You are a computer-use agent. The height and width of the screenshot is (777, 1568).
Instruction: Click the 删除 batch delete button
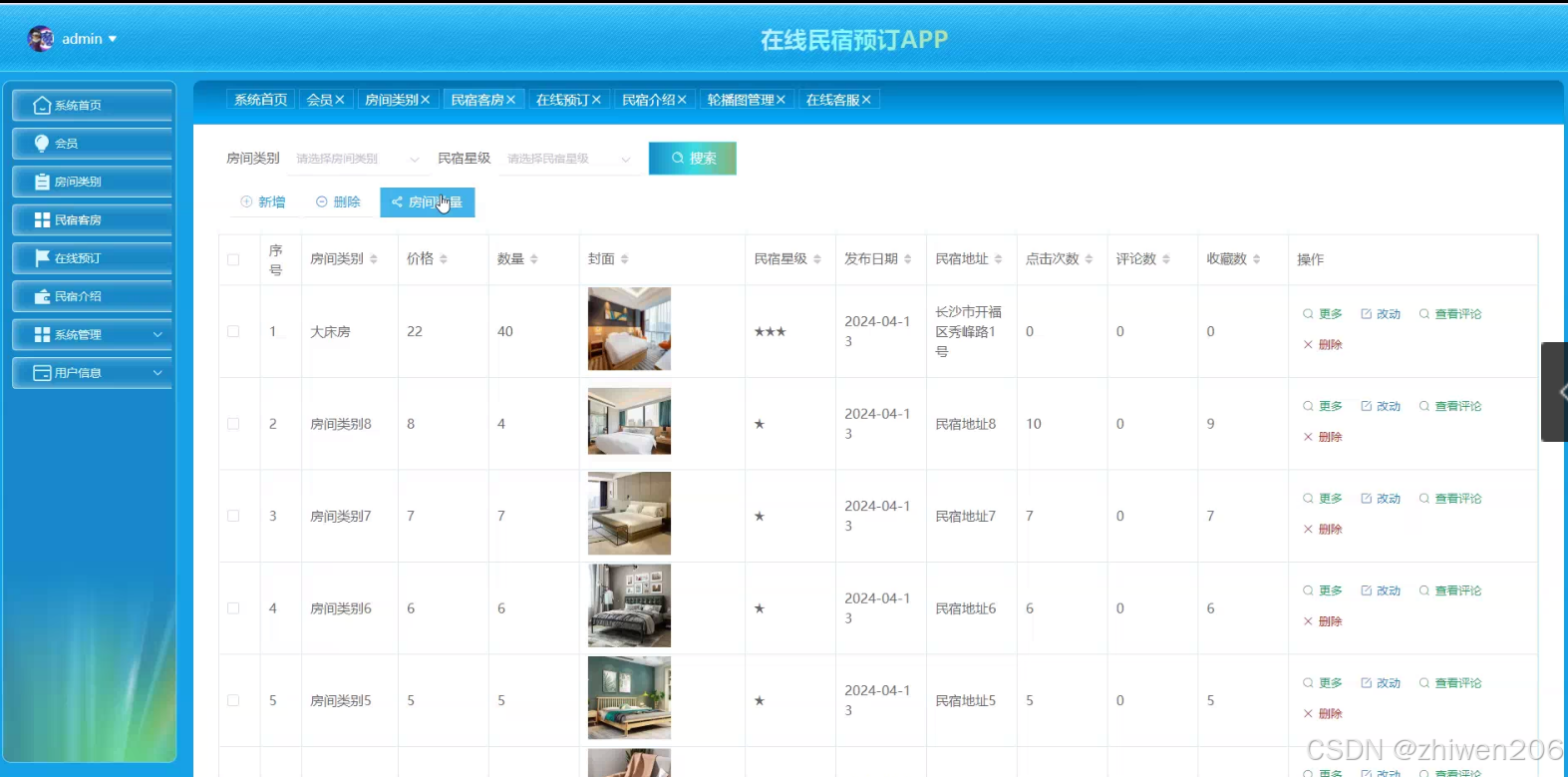(338, 201)
